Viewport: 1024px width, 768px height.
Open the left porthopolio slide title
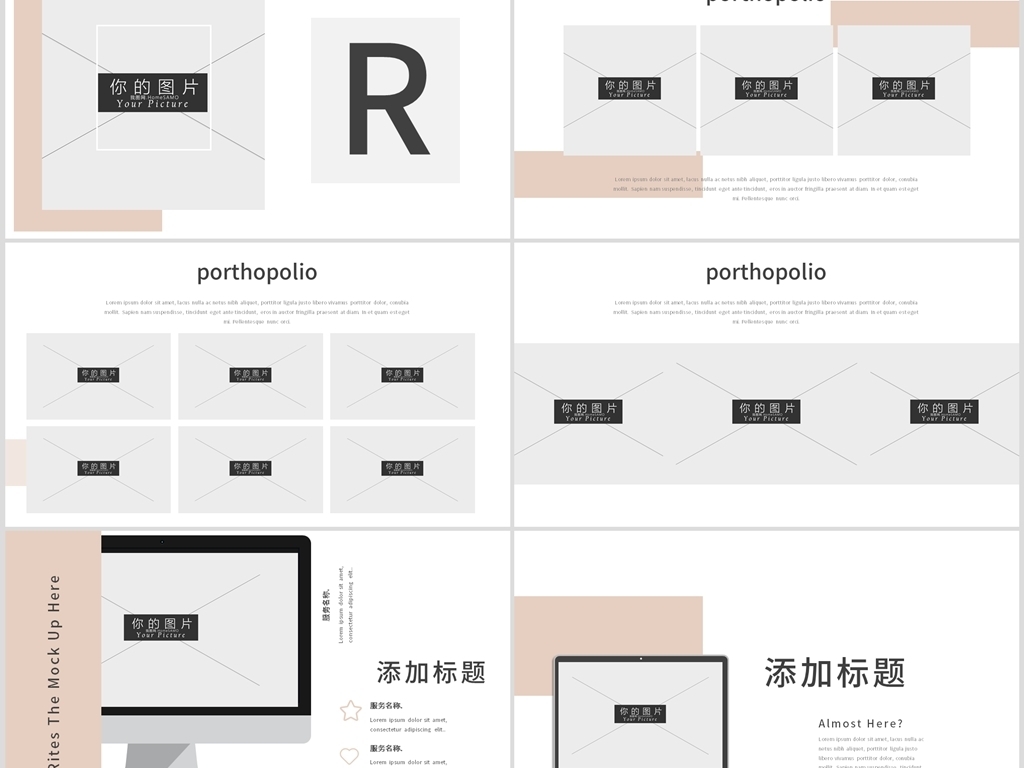pyautogui.click(x=259, y=271)
